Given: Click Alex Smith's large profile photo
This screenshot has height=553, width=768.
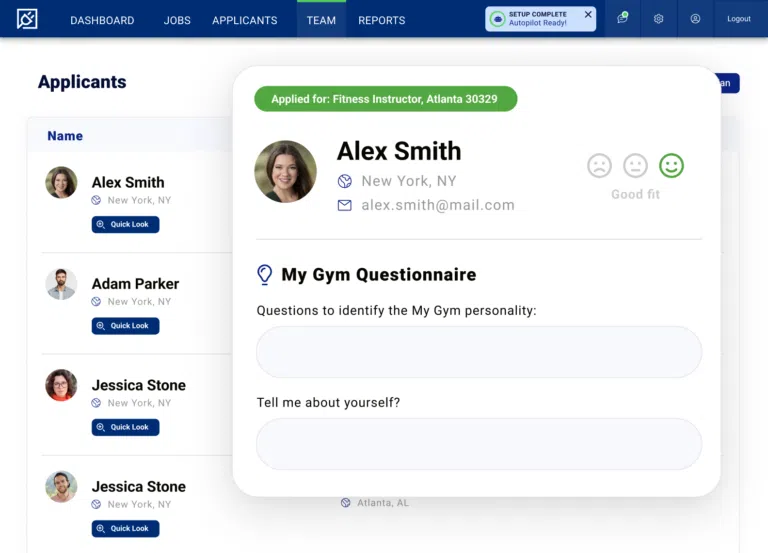Looking at the screenshot, I should [x=285, y=171].
